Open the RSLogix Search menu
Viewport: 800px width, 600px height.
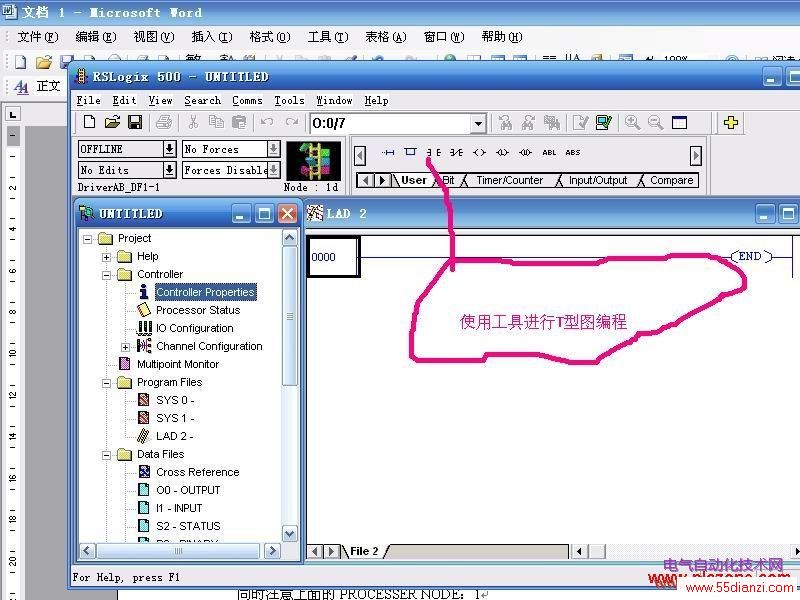click(203, 101)
